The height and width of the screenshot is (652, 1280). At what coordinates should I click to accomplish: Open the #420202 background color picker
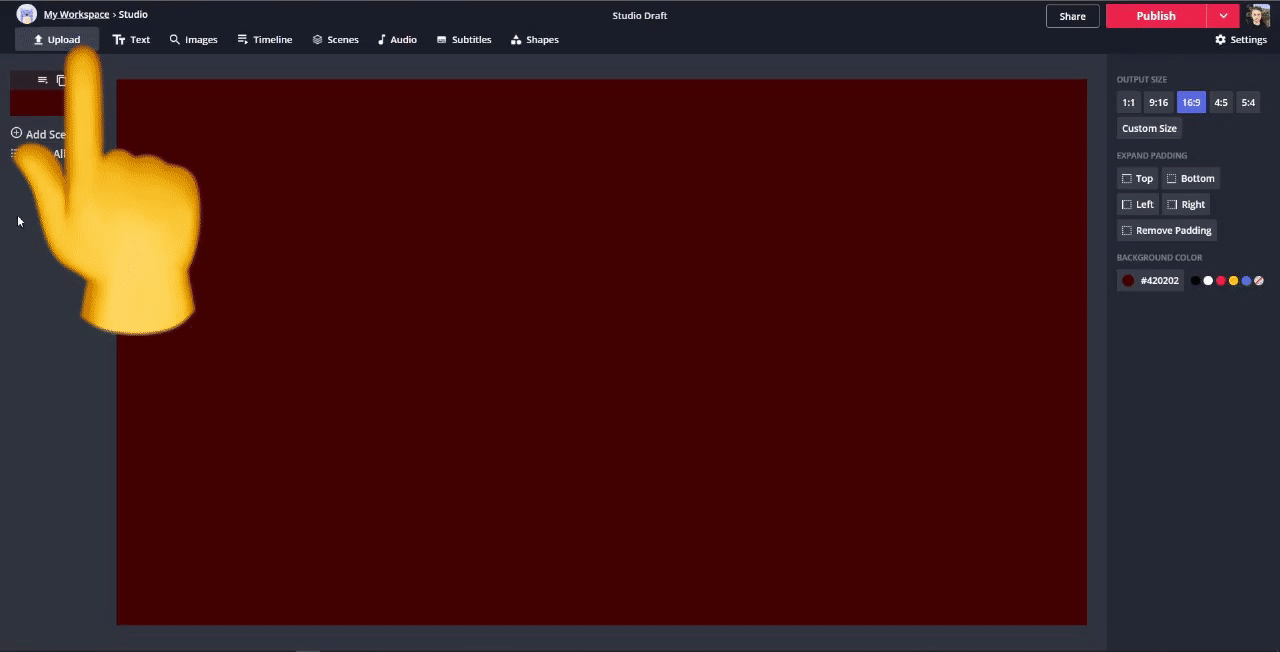pyautogui.click(x=1150, y=281)
